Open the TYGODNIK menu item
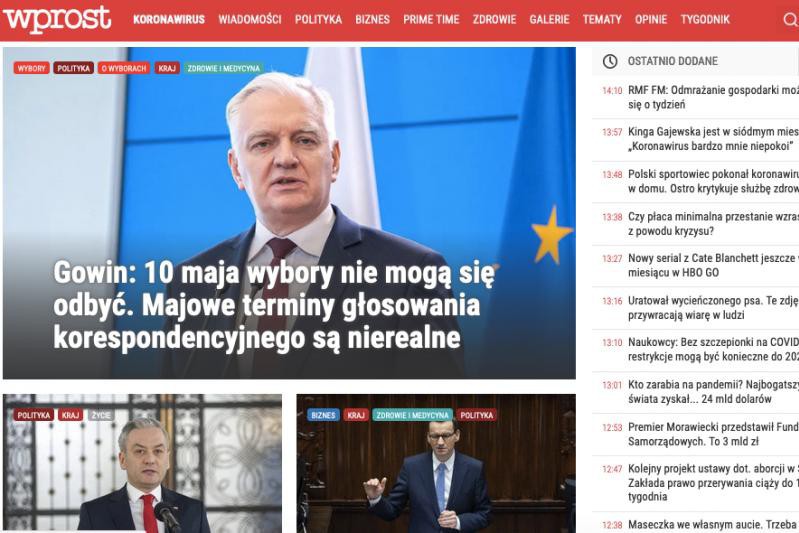Screen dimensions: 799x533 tap(705, 19)
